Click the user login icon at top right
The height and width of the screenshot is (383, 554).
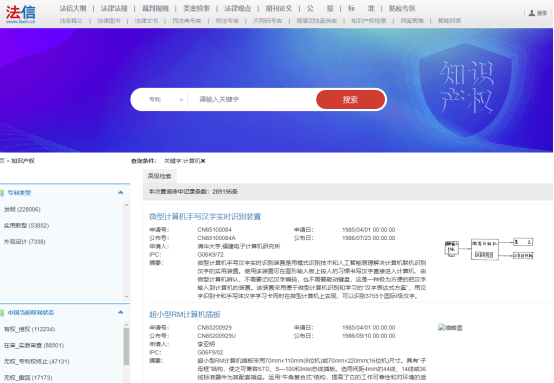click(532, 13)
